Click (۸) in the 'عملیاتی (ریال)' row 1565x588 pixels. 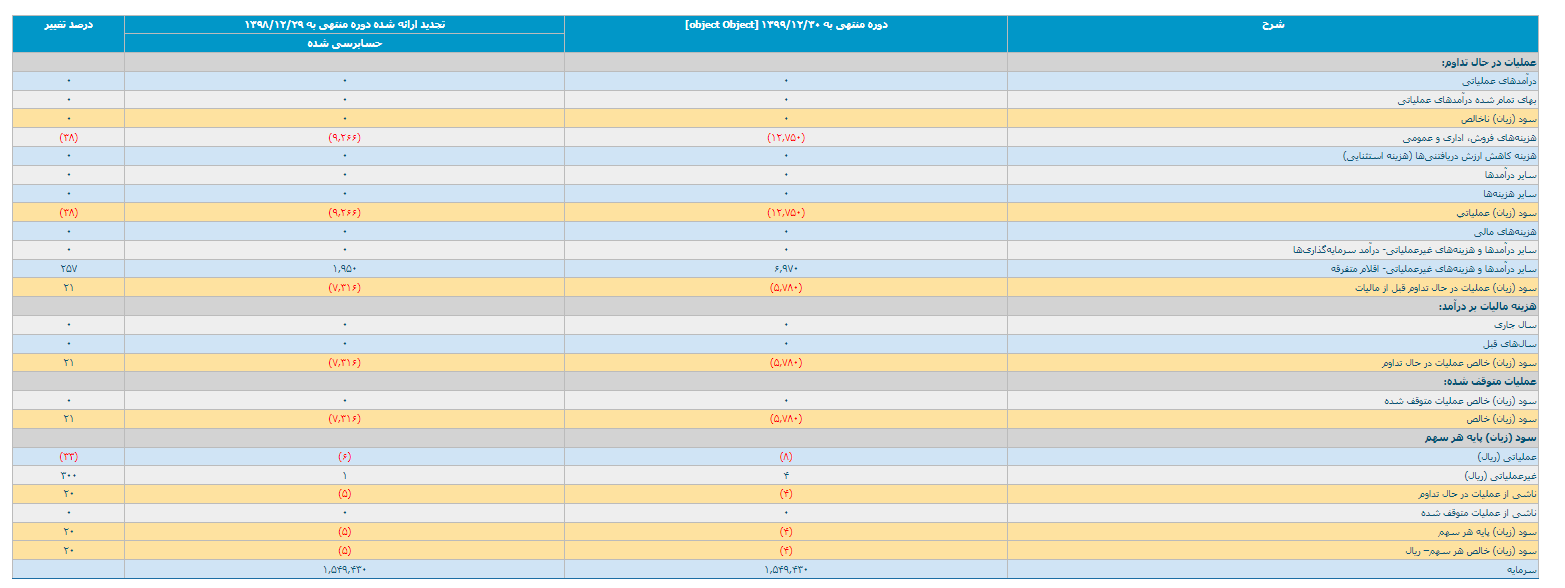[786, 456]
